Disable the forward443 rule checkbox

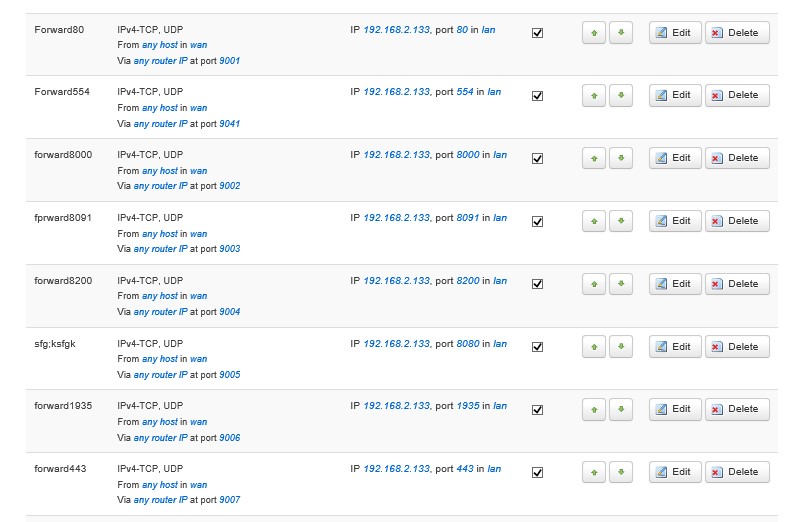(x=537, y=472)
